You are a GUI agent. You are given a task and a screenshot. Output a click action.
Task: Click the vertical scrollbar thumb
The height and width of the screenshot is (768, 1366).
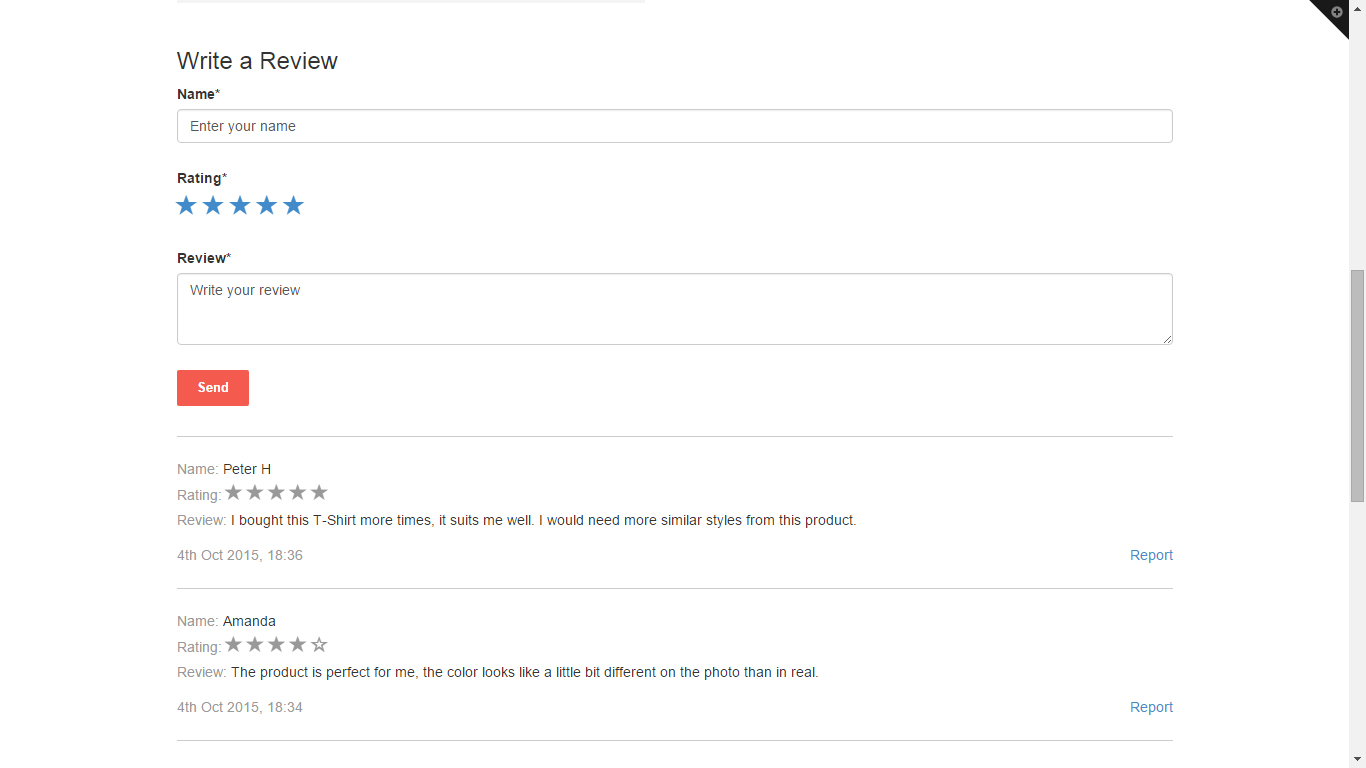pos(1357,385)
